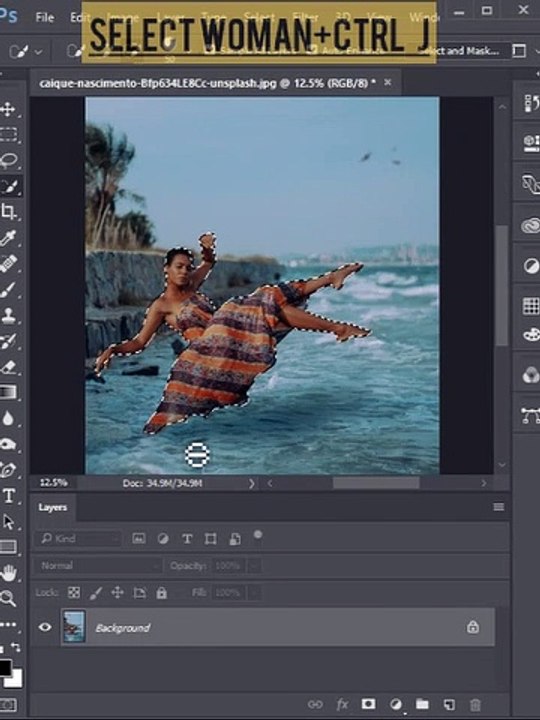Open the Channels panel icon

(531, 374)
